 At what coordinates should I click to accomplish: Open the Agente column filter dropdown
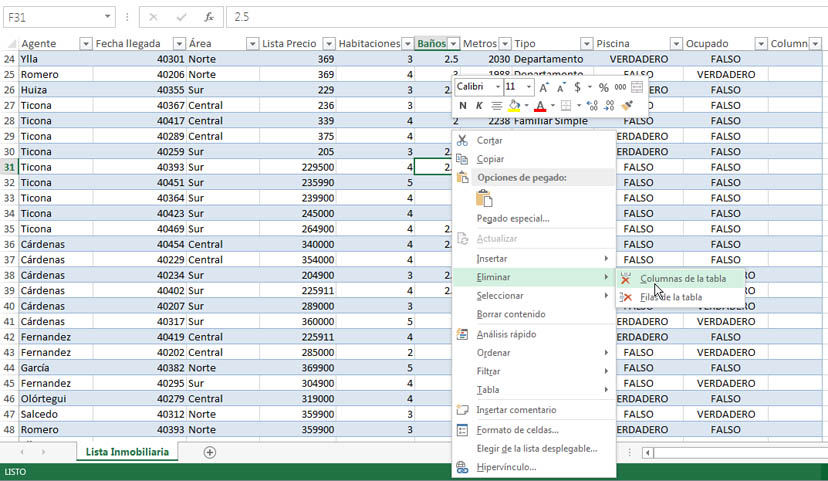pyautogui.click(x=85, y=44)
